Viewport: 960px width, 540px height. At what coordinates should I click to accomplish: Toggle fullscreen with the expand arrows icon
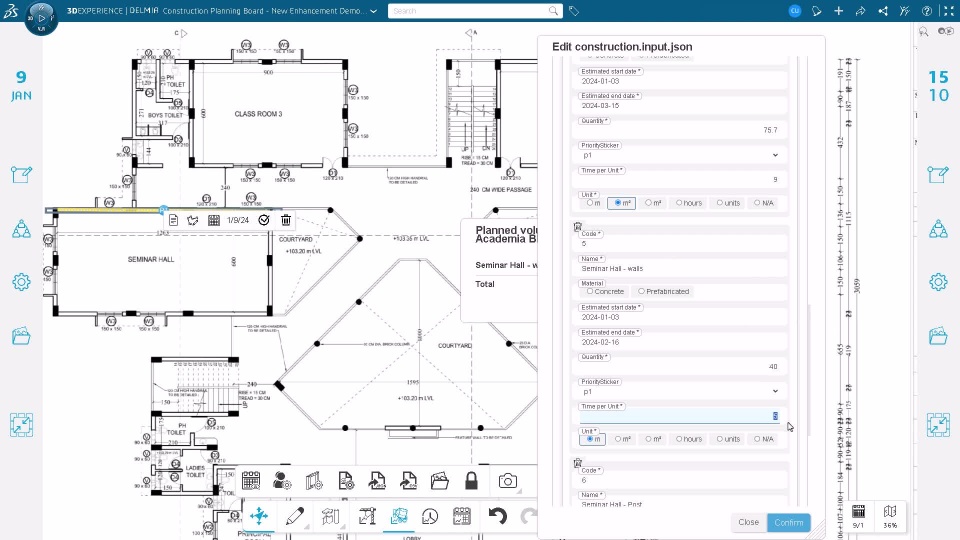click(x=948, y=11)
